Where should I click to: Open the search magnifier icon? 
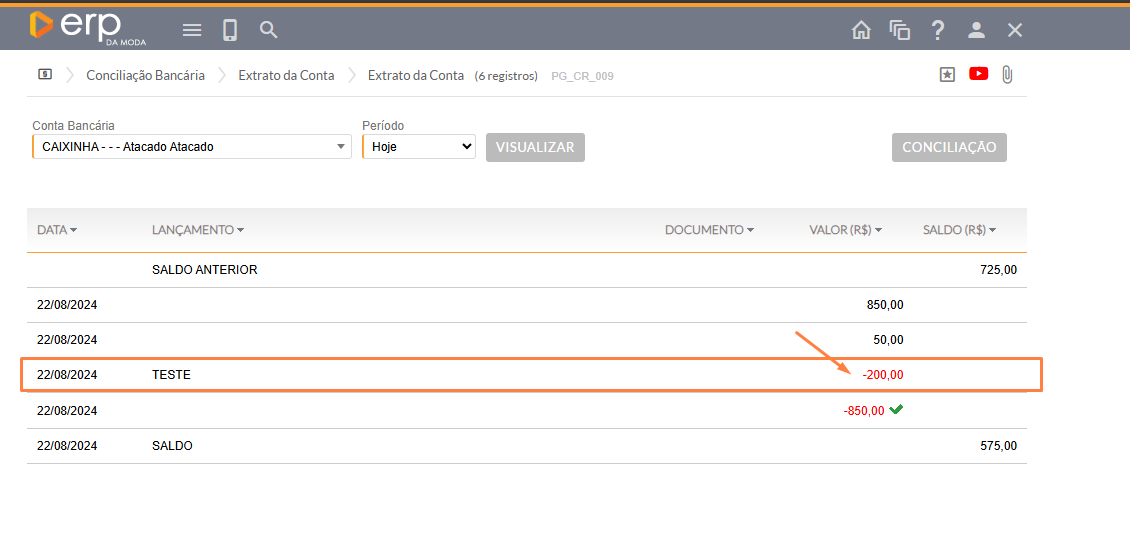268,30
